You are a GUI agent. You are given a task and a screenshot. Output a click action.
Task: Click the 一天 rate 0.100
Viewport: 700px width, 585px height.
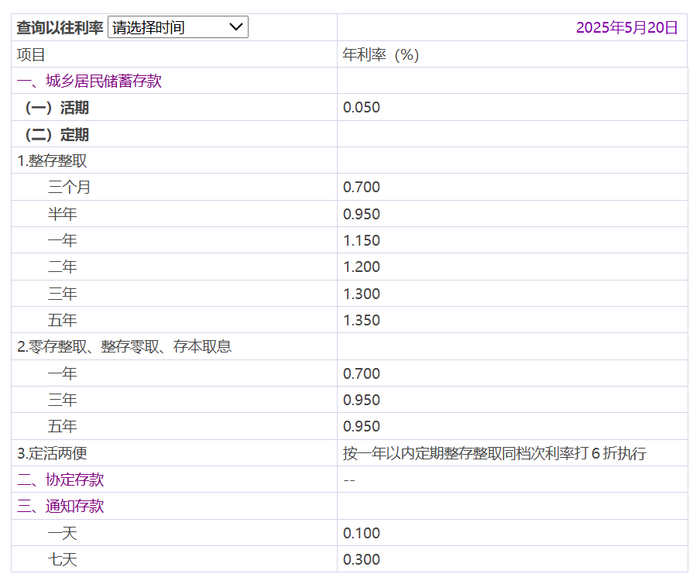tap(361, 533)
